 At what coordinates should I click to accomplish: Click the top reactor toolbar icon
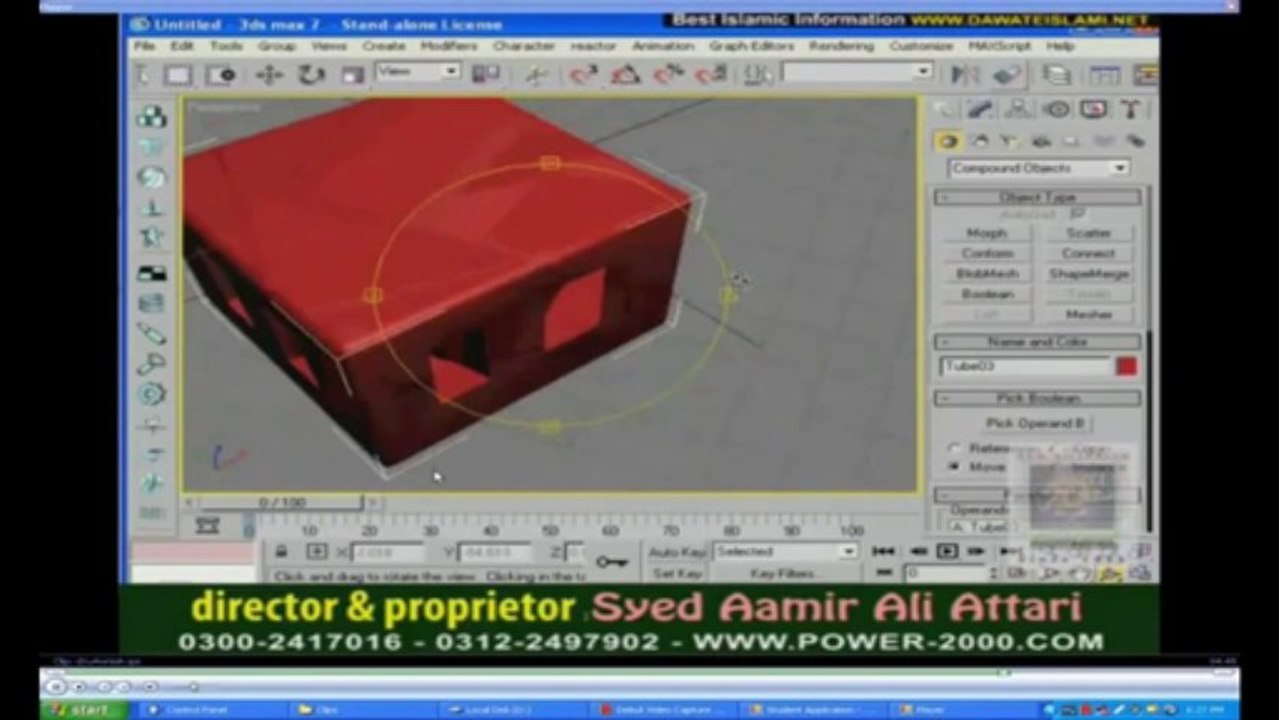click(152, 116)
